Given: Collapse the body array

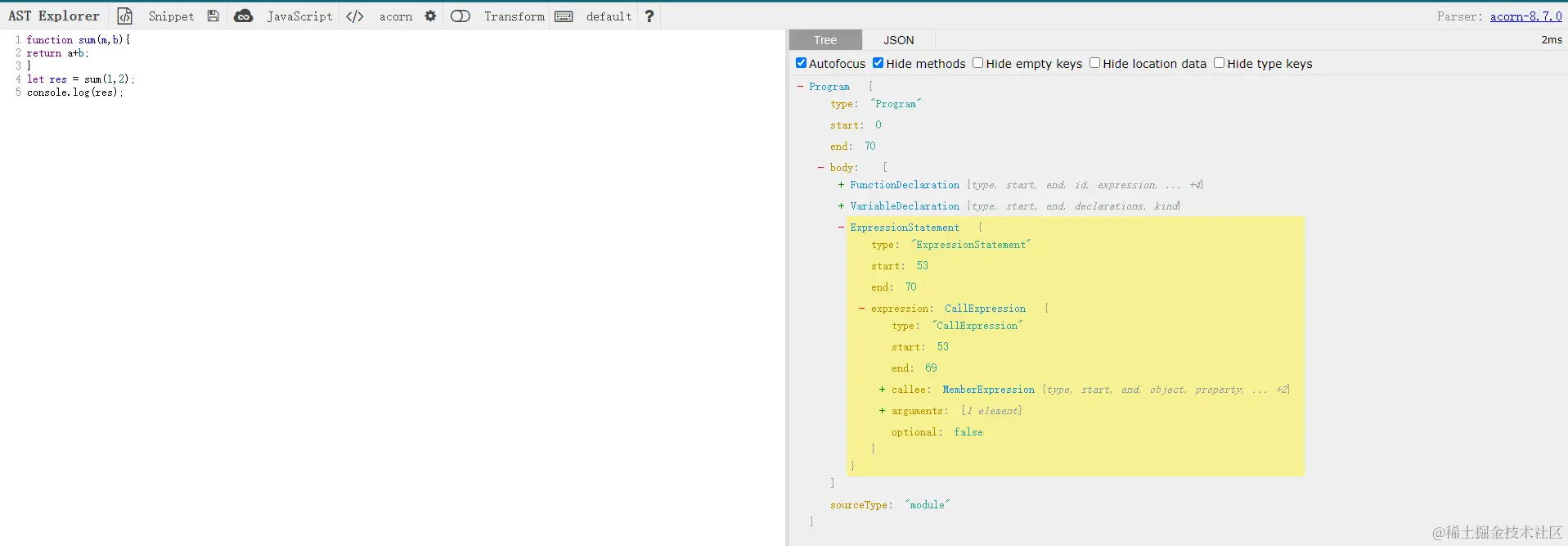Looking at the screenshot, I should pyautogui.click(x=820, y=167).
